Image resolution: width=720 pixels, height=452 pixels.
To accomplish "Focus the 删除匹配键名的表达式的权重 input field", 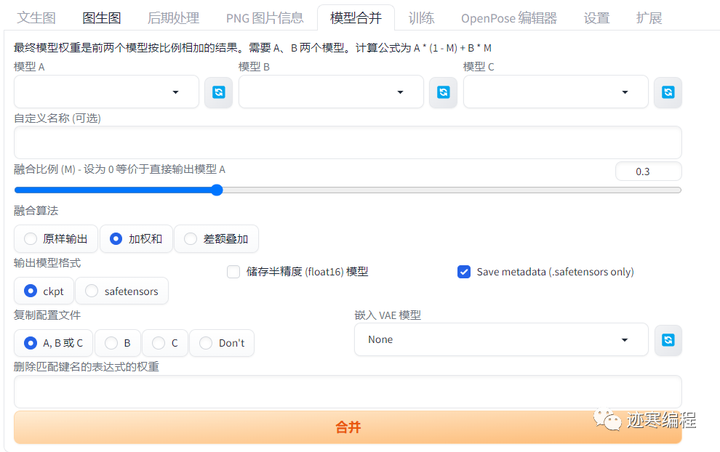I will [348, 392].
